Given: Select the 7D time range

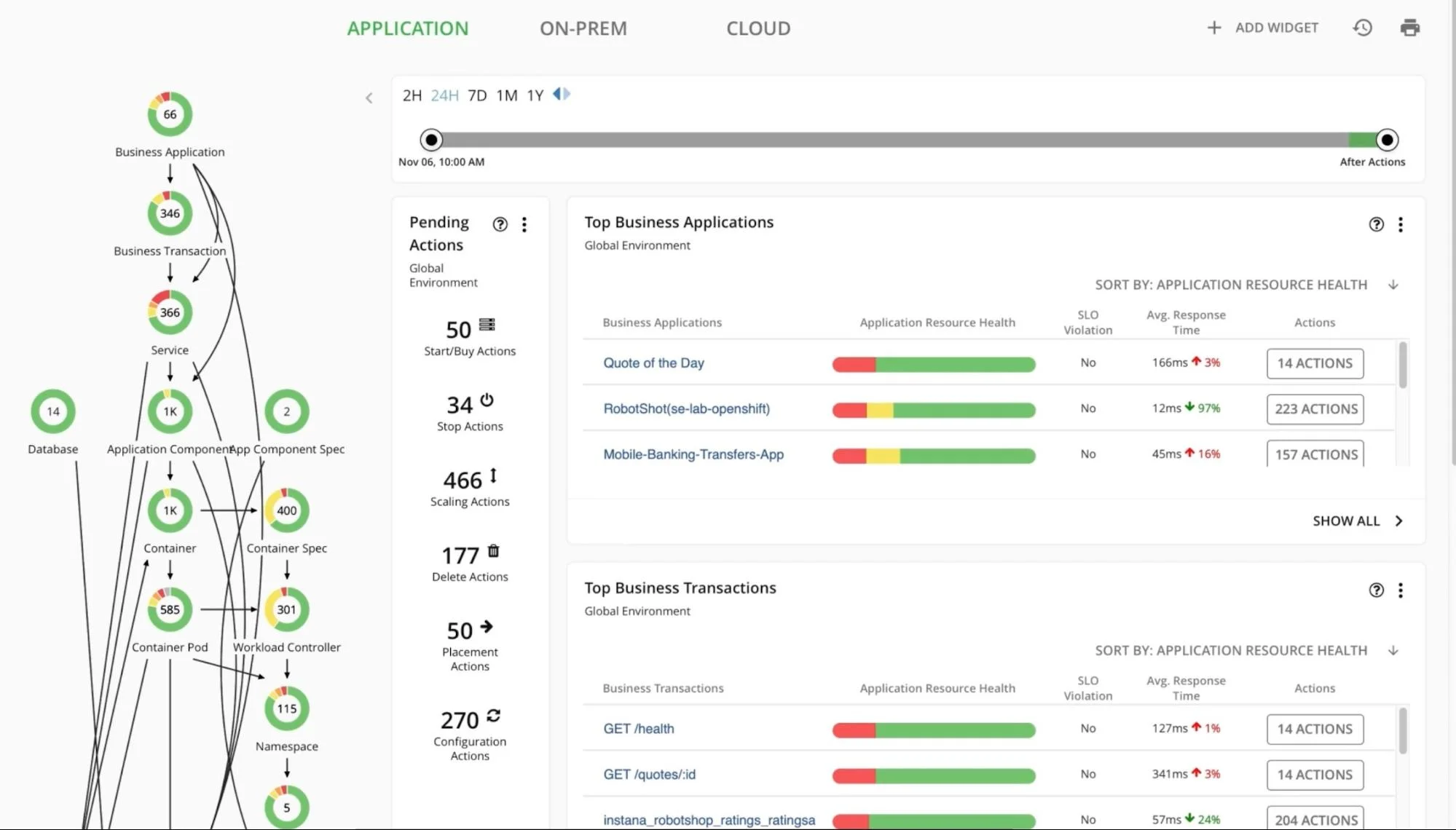Looking at the screenshot, I should click(x=477, y=95).
